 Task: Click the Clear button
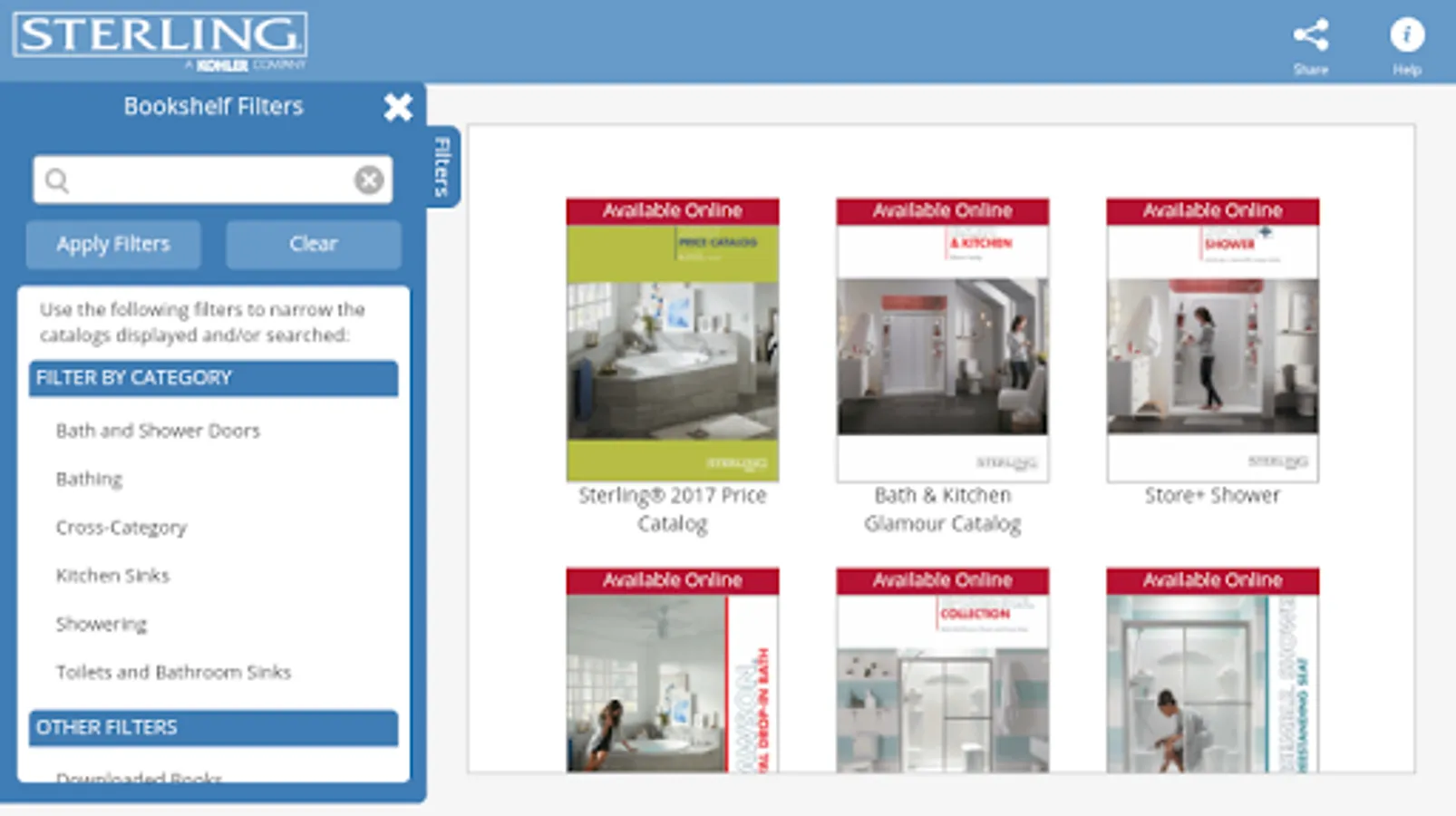tap(314, 244)
